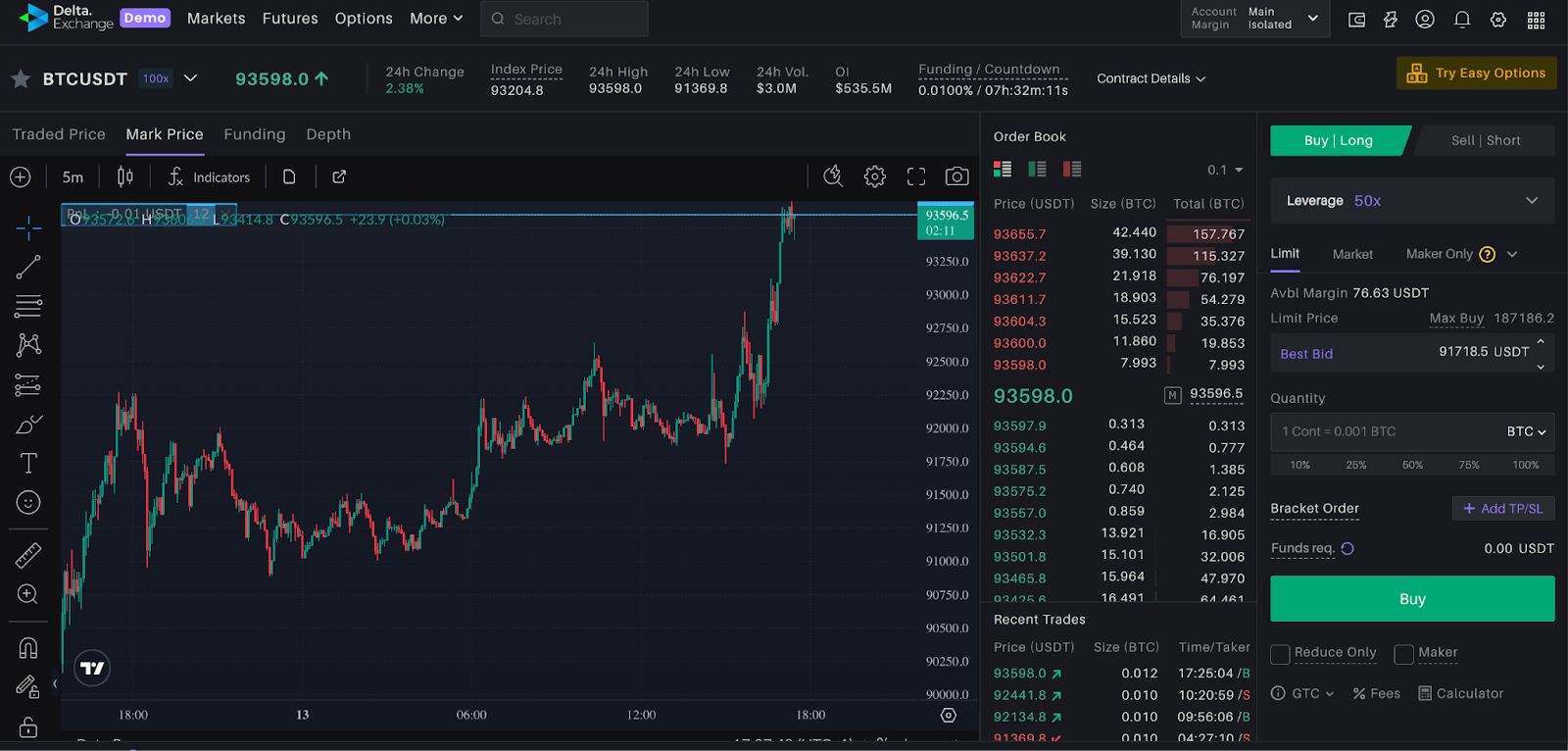
Task: Open the candlestick chart type icon
Action: coord(125,177)
